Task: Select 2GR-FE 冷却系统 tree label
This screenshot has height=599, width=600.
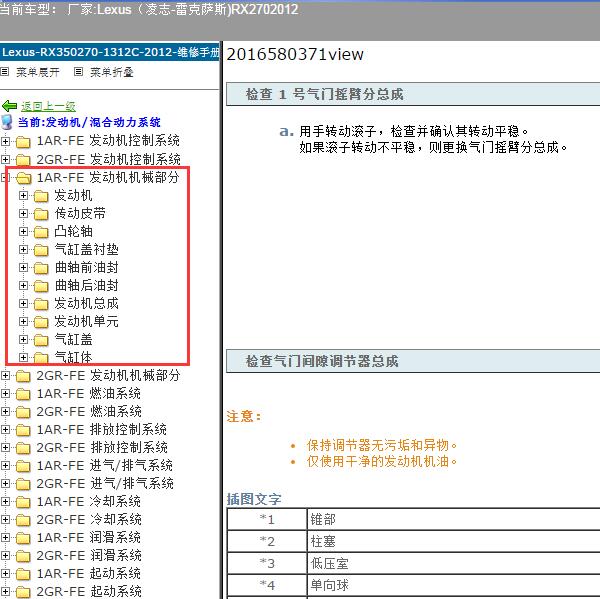Action: click(x=89, y=520)
